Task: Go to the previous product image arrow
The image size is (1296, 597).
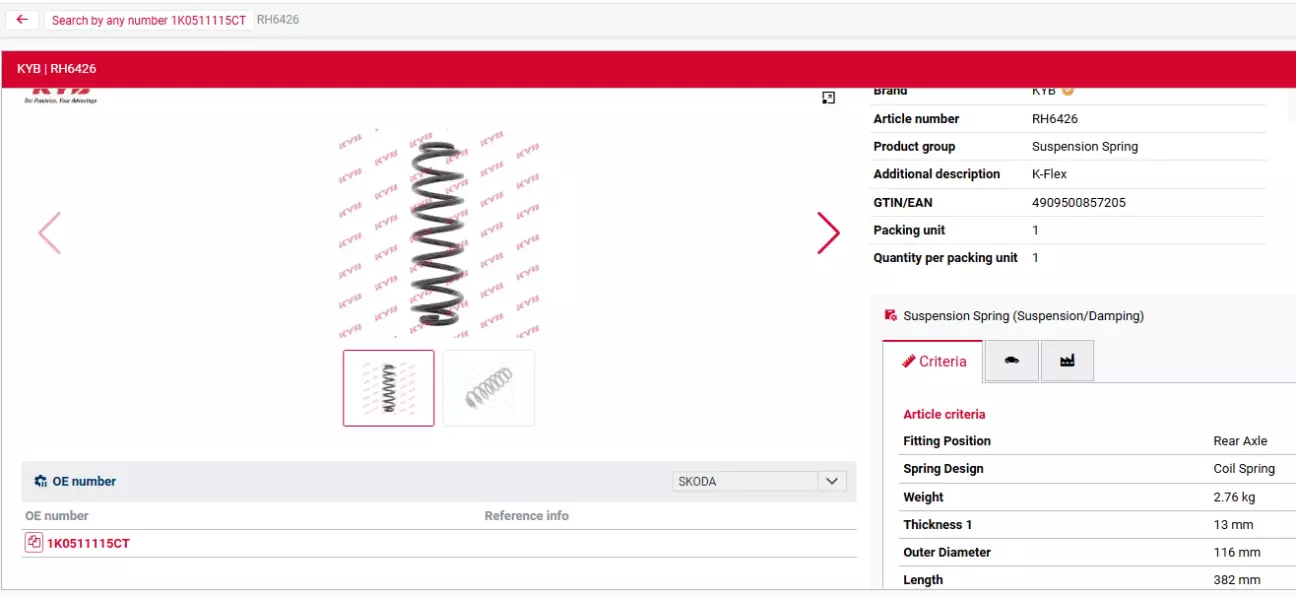Action: (x=49, y=233)
